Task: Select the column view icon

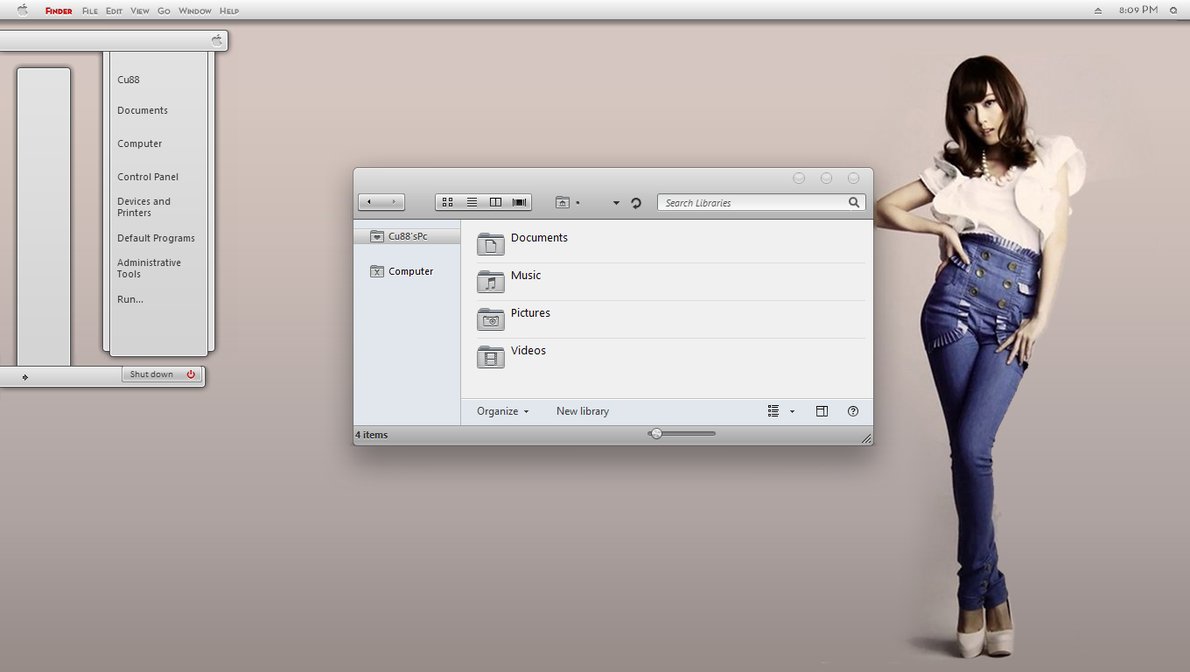Action: click(496, 202)
